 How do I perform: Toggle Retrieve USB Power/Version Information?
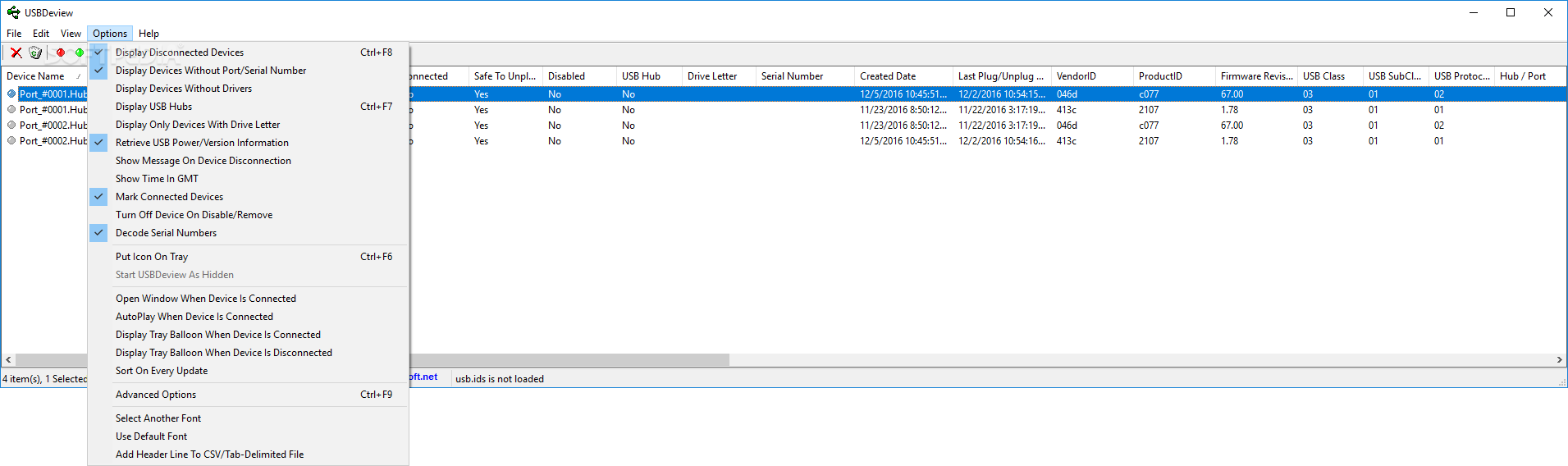click(x=248, y=143)
